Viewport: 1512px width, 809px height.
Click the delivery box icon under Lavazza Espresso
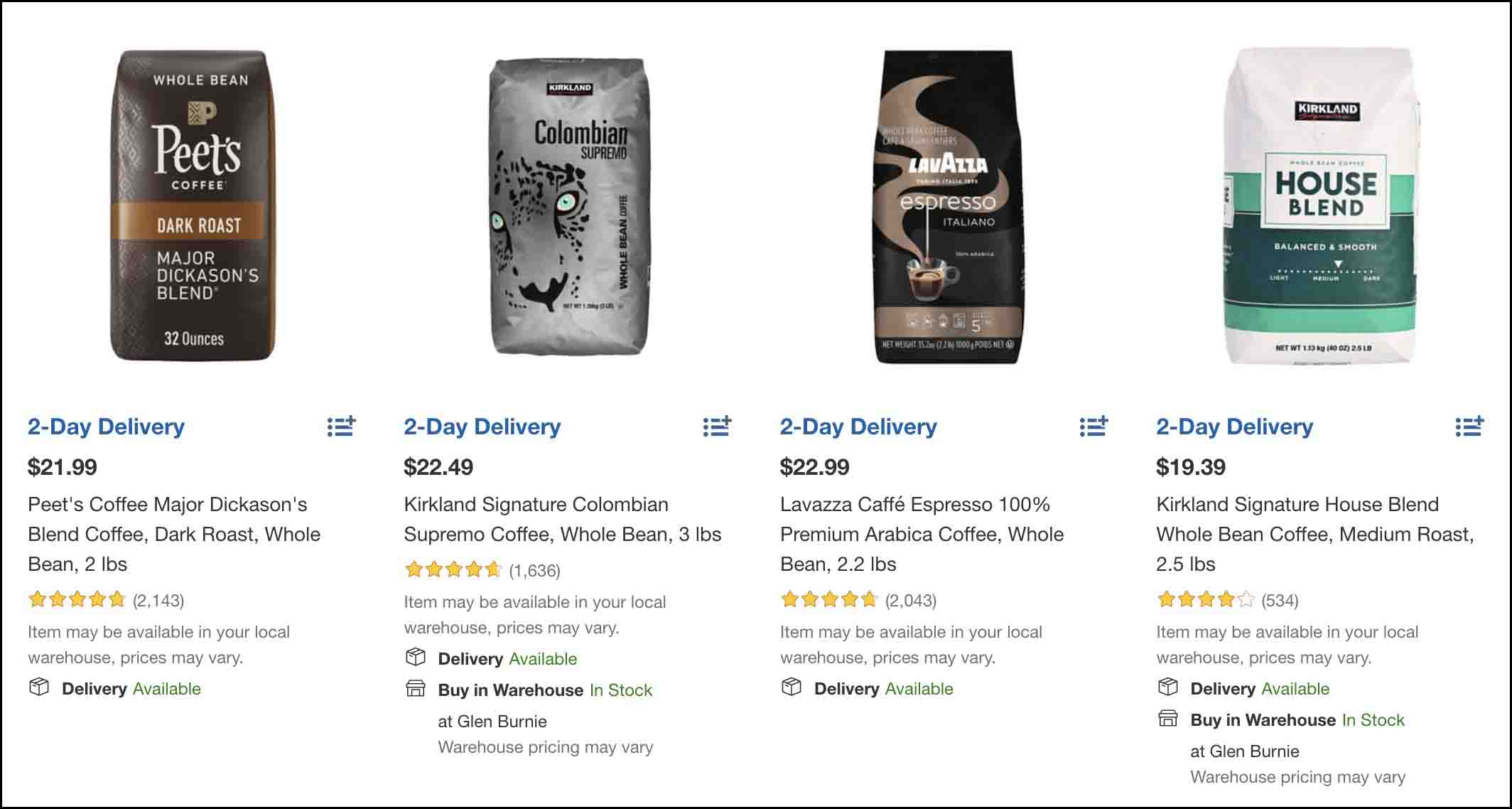791,687
